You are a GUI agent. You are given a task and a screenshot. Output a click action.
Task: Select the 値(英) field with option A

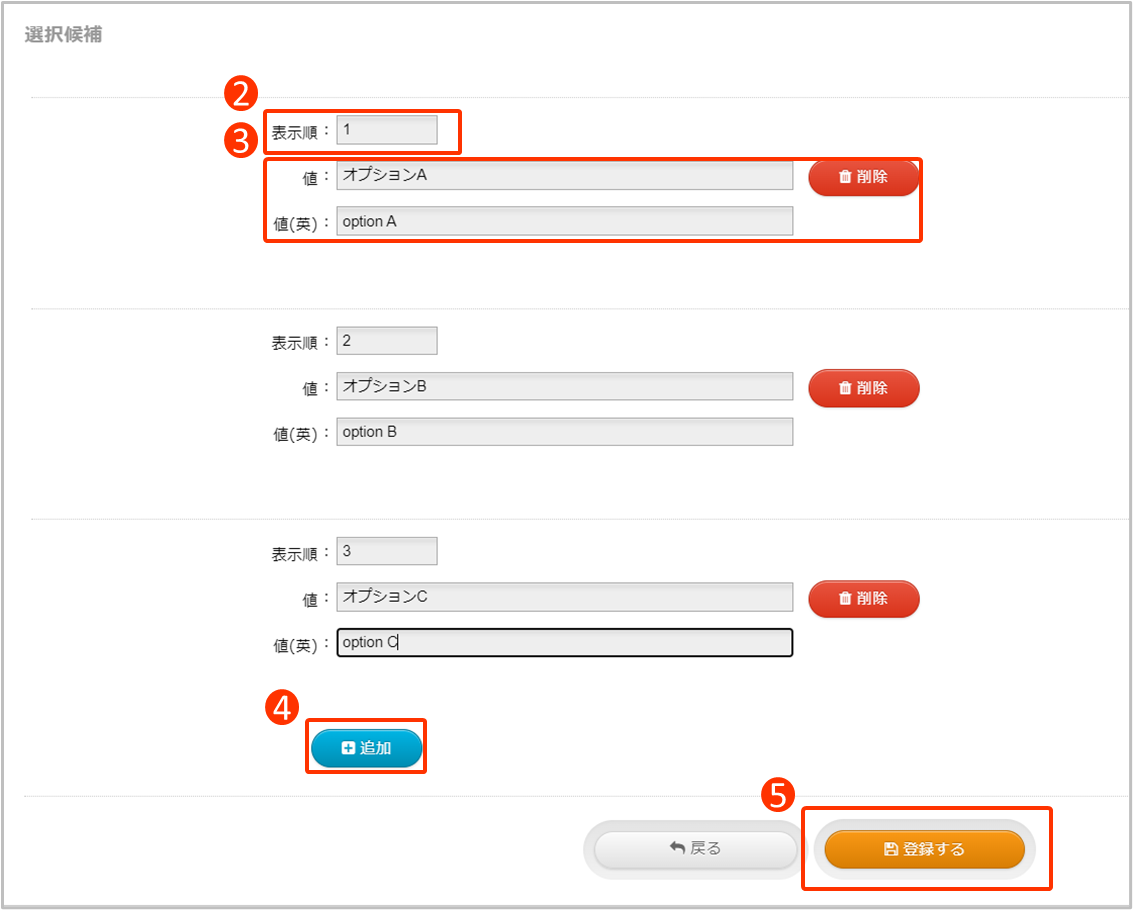point(564,221)
